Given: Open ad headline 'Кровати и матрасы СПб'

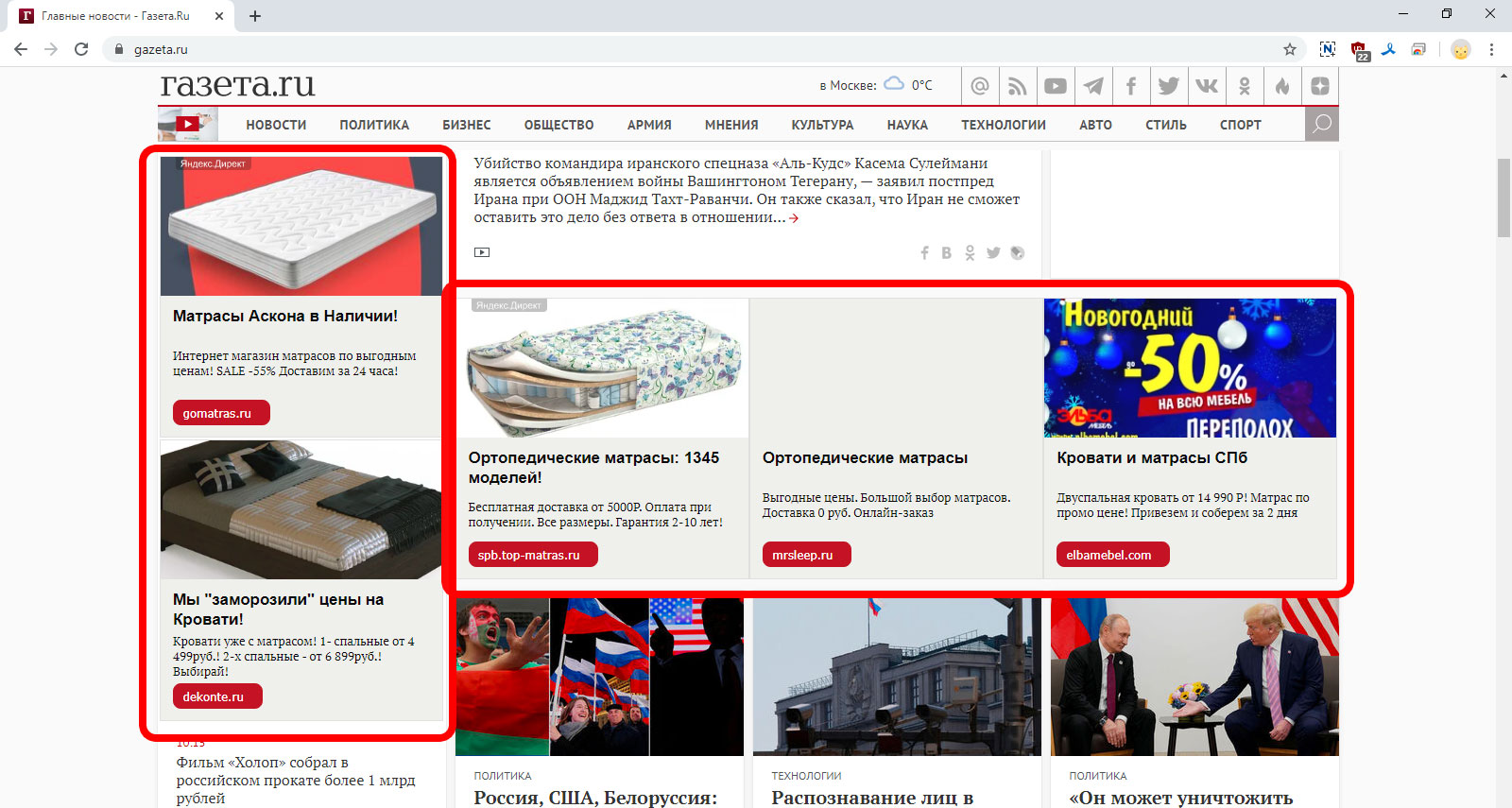Looking at the screenshot, I should coord(1152,457).
